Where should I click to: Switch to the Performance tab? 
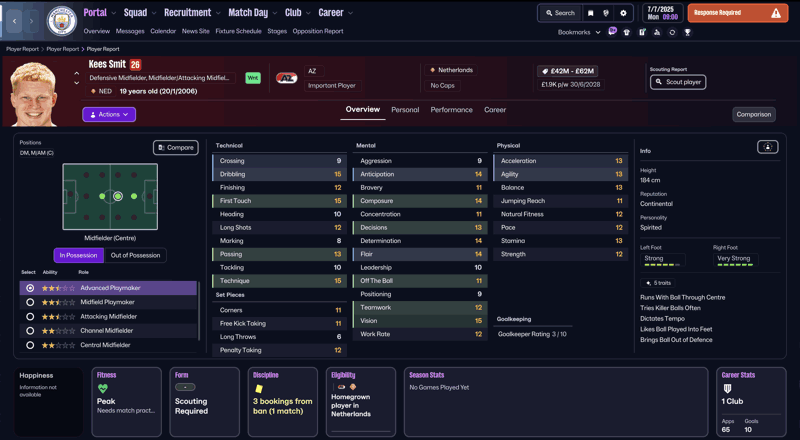click(452, 110)
